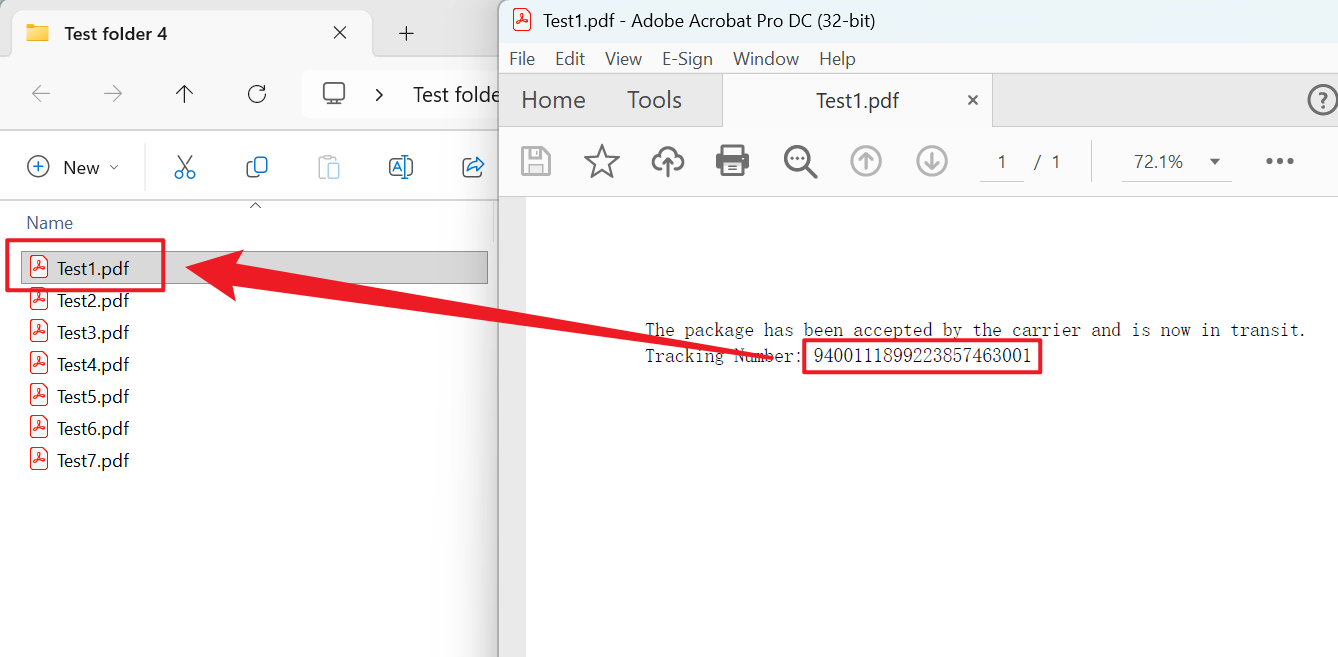Bookmark file with the star icon

click(602, 161)
